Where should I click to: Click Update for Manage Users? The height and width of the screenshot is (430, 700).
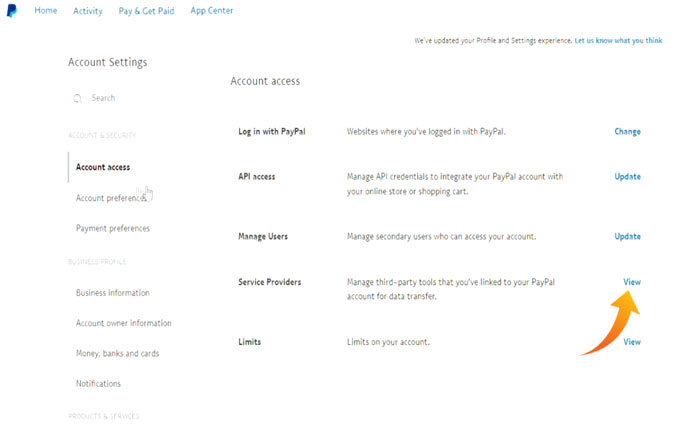(x=627, y=236)
